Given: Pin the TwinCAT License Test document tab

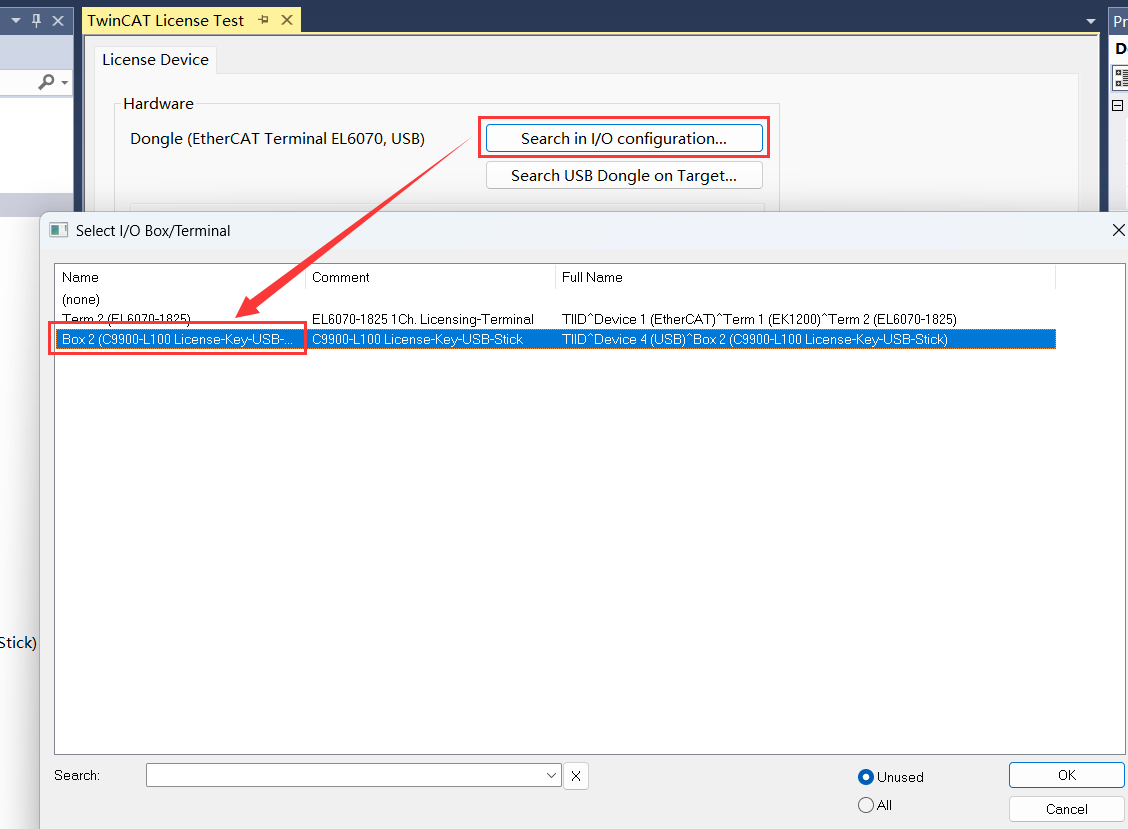Looking at the screenshot, I should click(x=263, y=20).
